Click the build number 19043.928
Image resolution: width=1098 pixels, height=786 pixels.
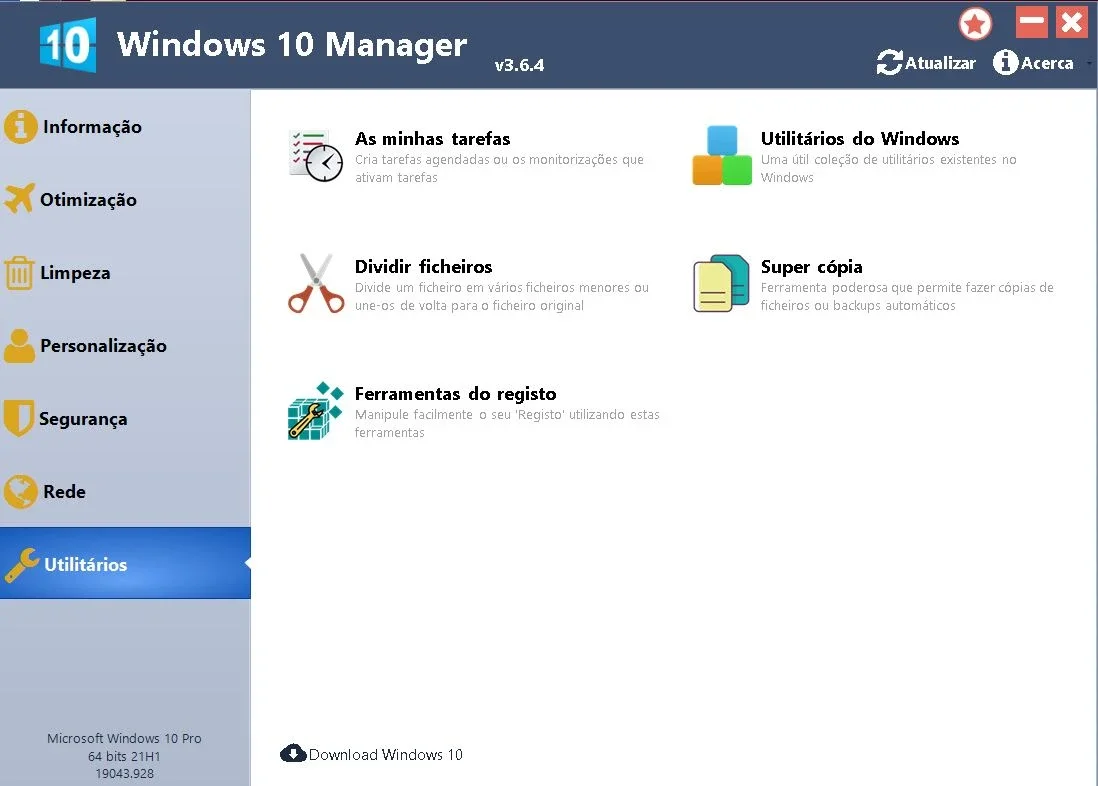point(125,773)
